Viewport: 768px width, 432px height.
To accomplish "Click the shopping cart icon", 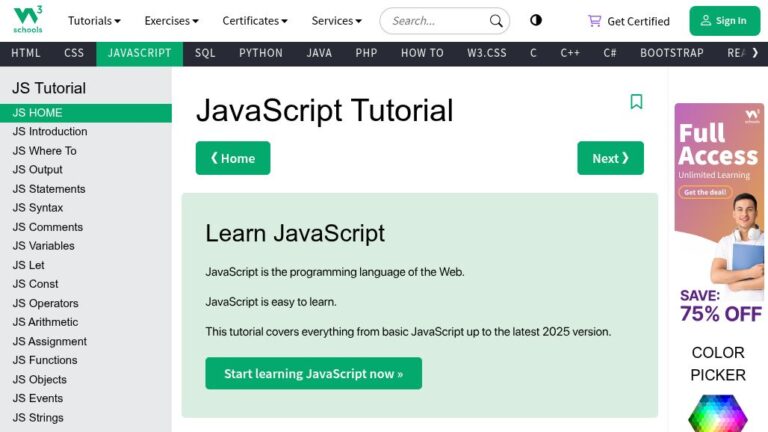I will [594, 21].
